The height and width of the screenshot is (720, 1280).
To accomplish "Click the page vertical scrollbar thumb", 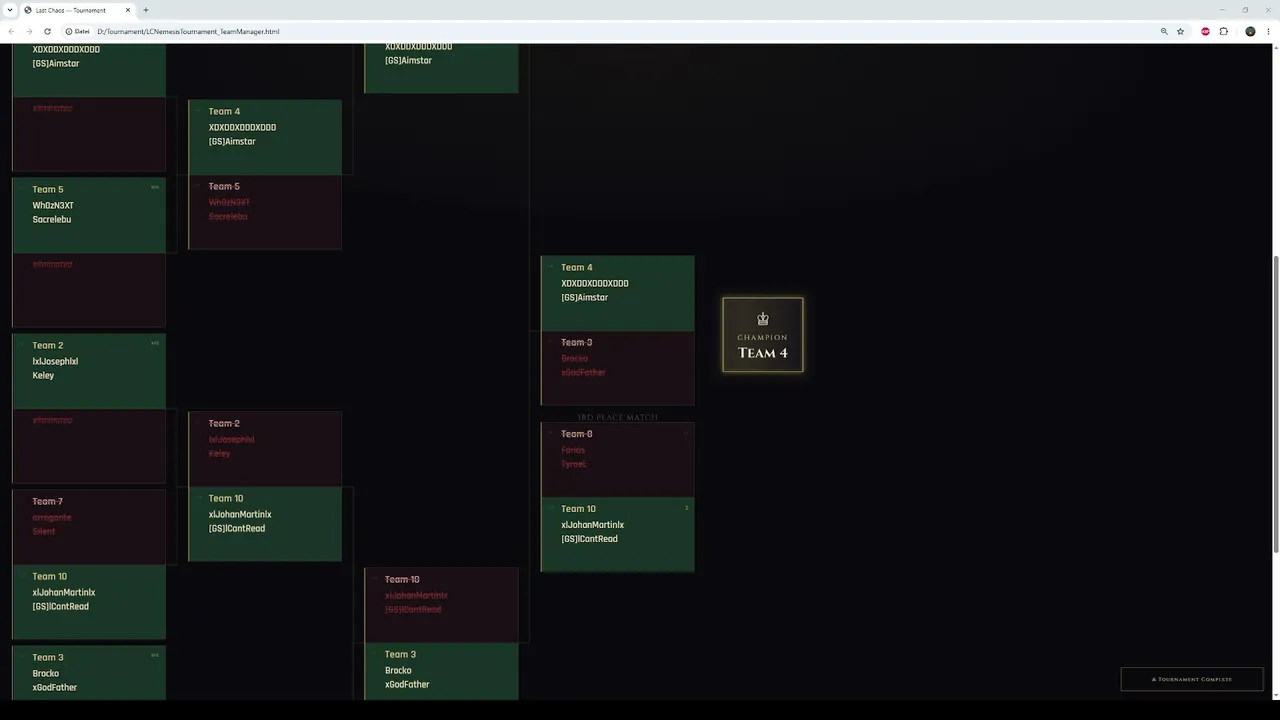I will pos(1275,405).
